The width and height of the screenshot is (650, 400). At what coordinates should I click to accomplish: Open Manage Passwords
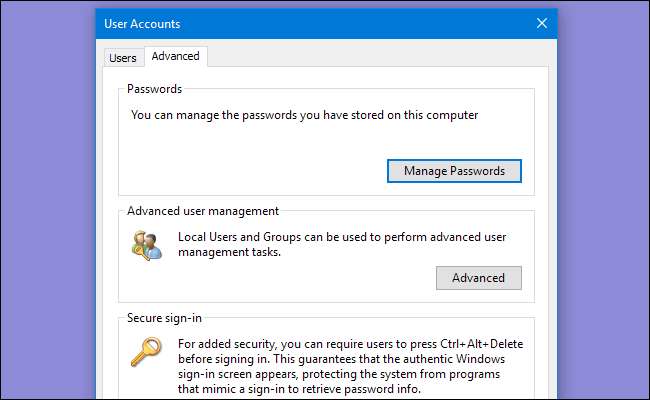tap(454, 171)
